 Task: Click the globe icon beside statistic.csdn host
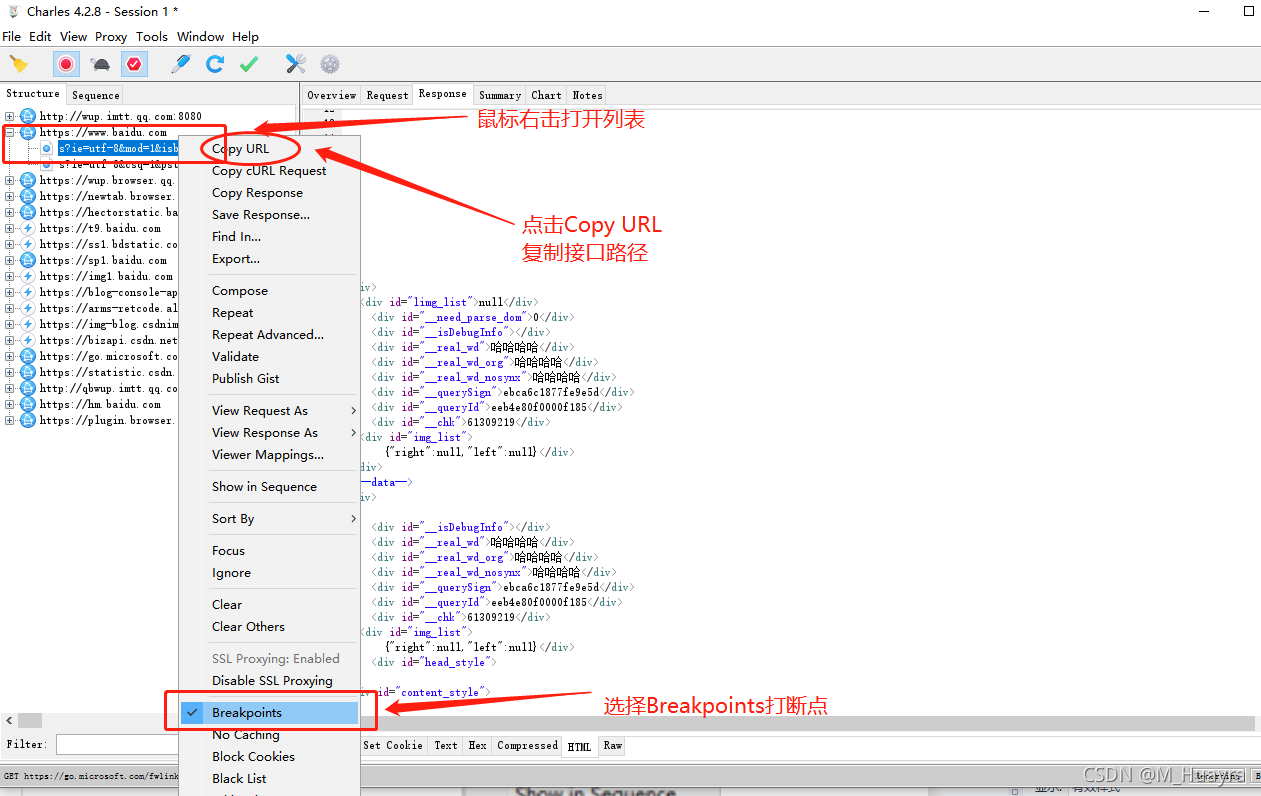click(28, 372)
